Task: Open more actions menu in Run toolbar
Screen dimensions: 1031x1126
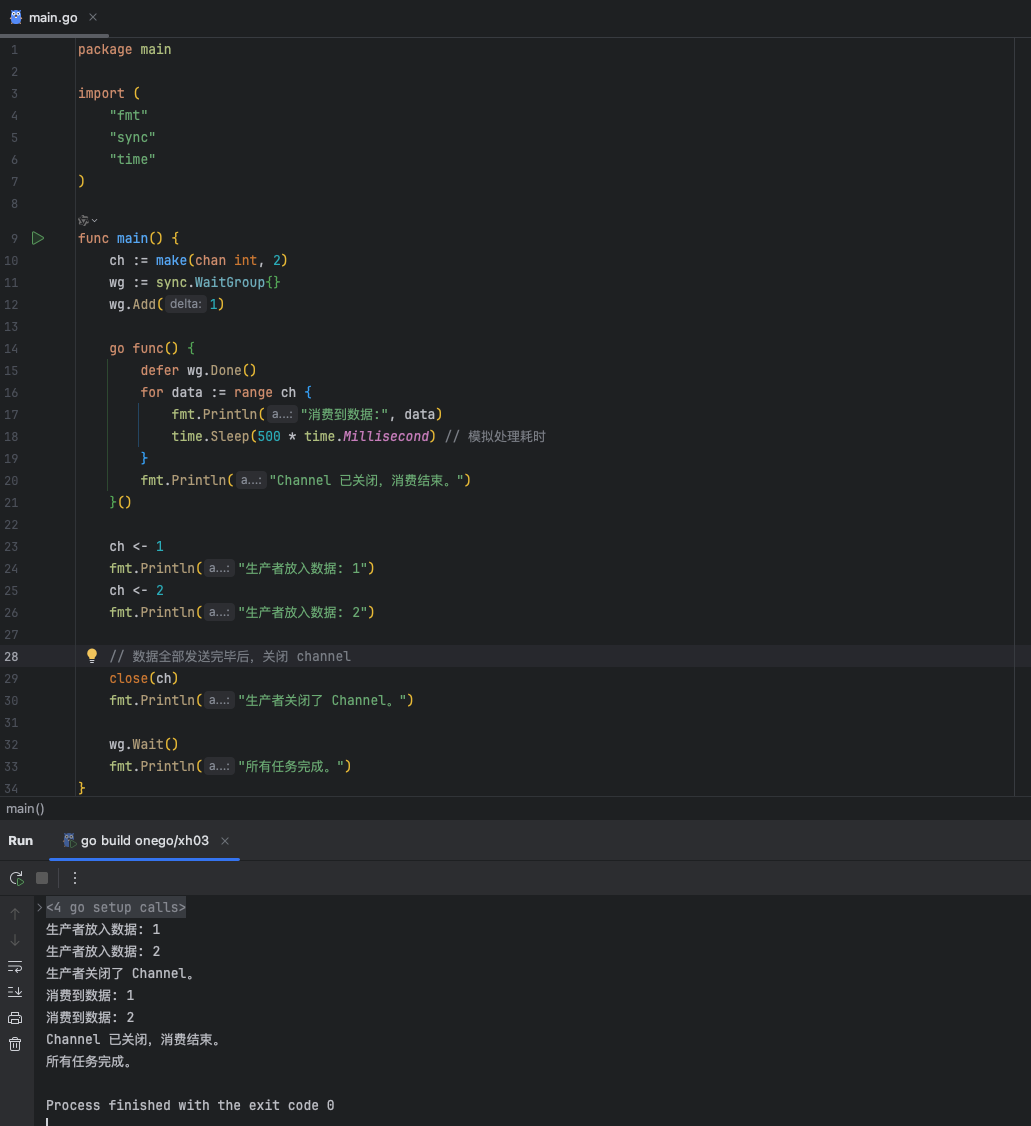Action: pos(75,878)
